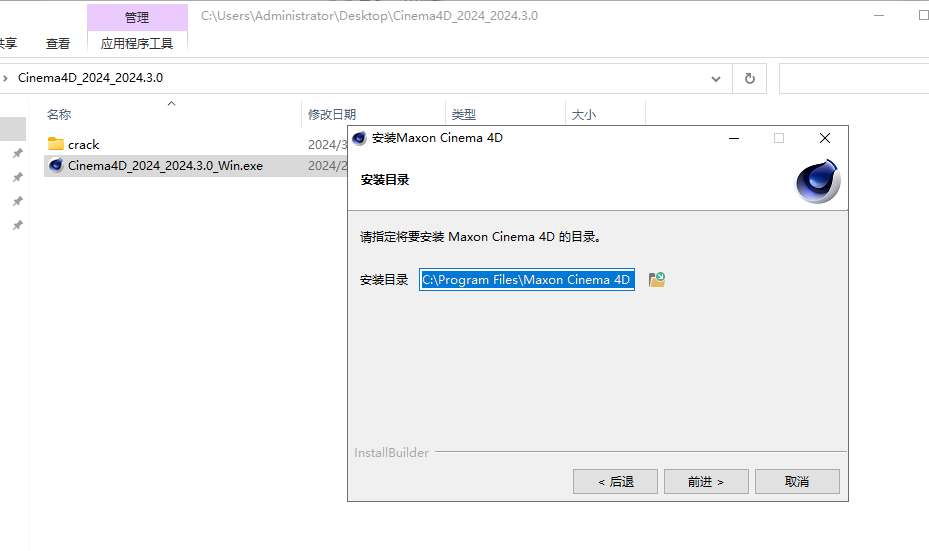Click the 取消 (Cancel) button in installer
Image resolution: width=929 pixels, height=551 pixels.
797,482
